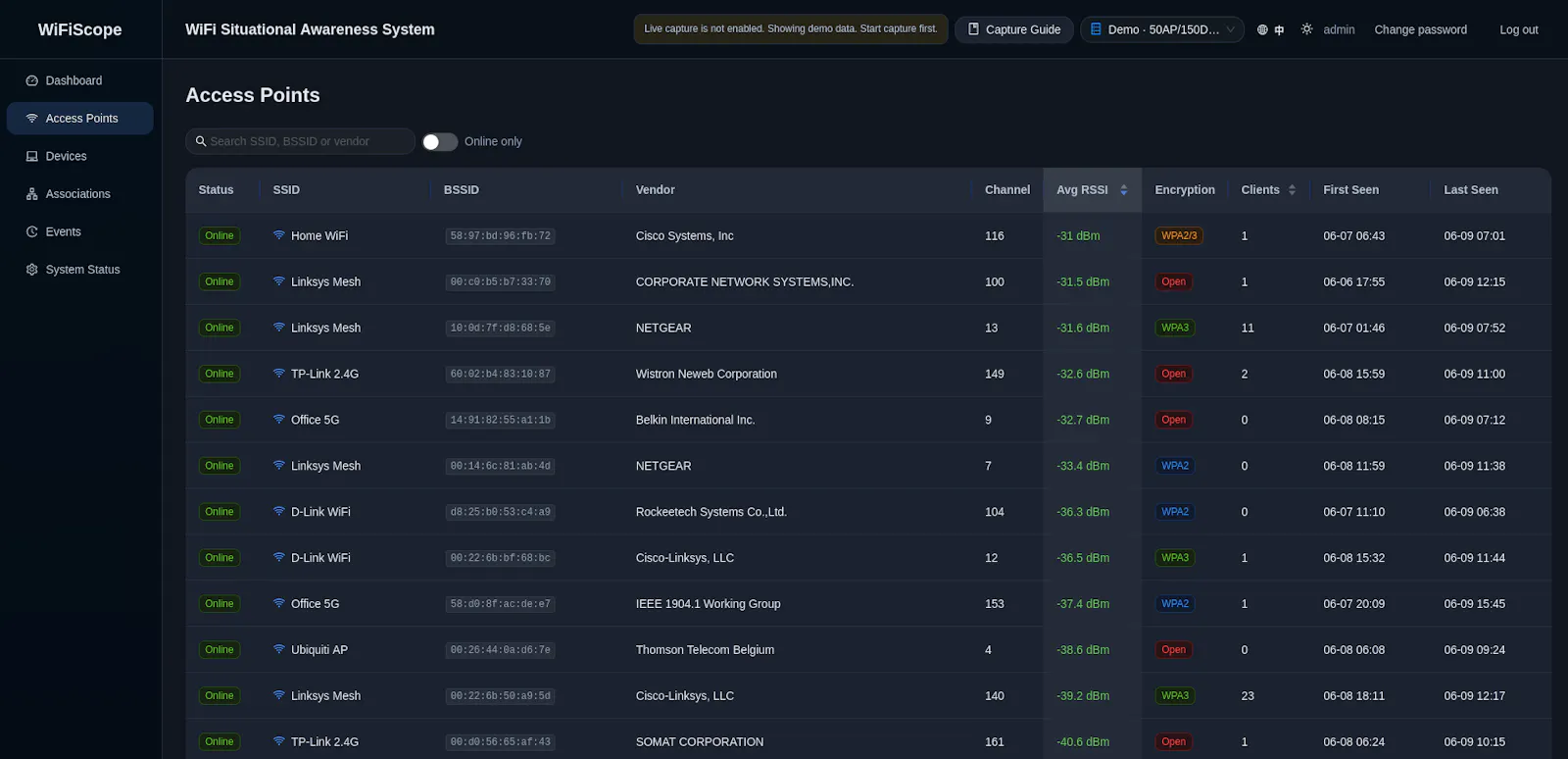Screen dimensions: 1568x759
Task: Click the Wi-Fi icon of Linksys Mesh, channel 7
Action: coord(279,466)
